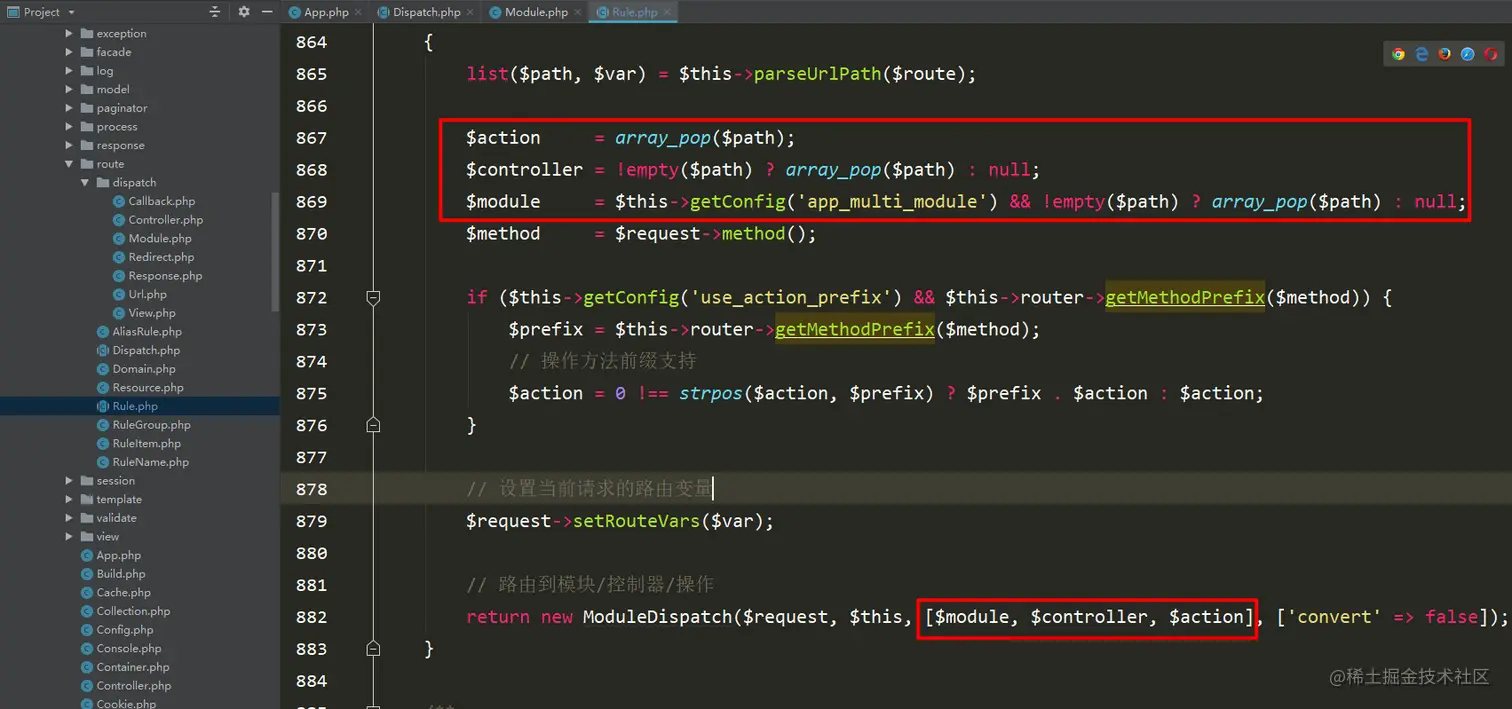Expand the exception folder

tap(69, 33)
